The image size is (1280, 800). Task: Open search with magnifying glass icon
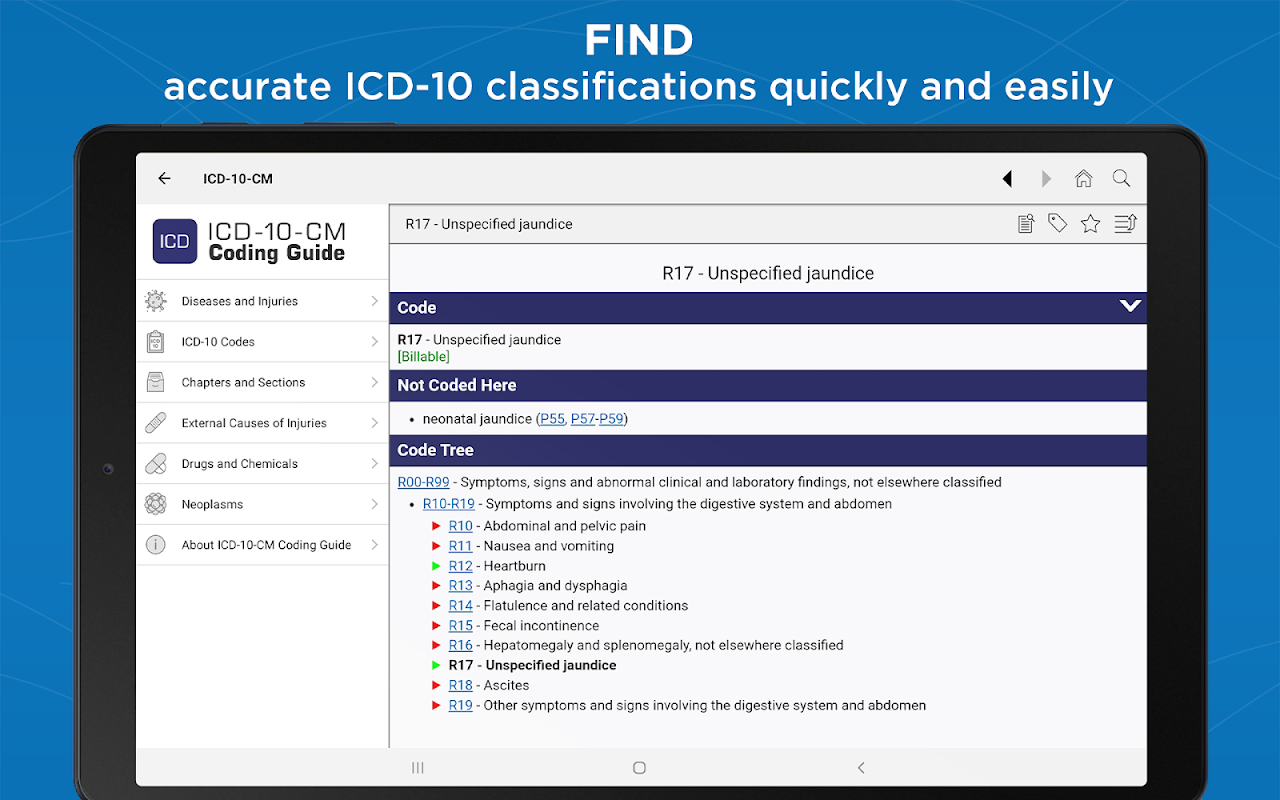[1121, 179]
